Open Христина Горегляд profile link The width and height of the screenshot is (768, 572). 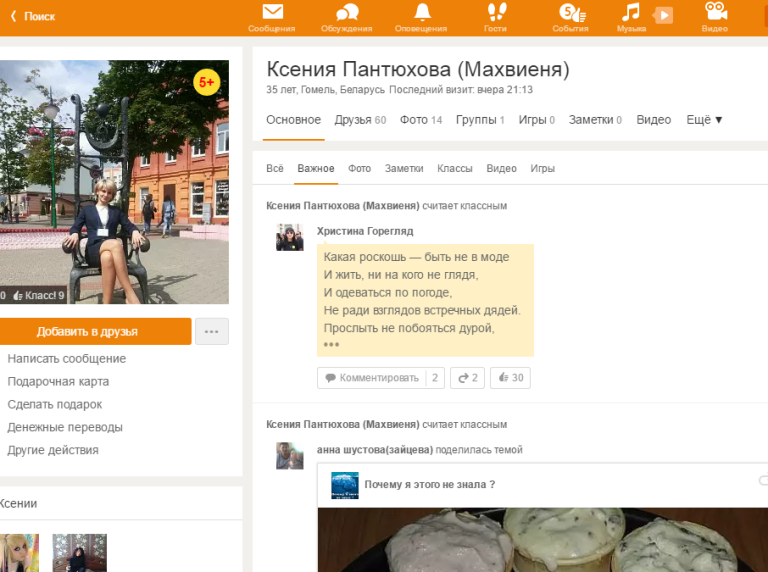pos(365,231)
